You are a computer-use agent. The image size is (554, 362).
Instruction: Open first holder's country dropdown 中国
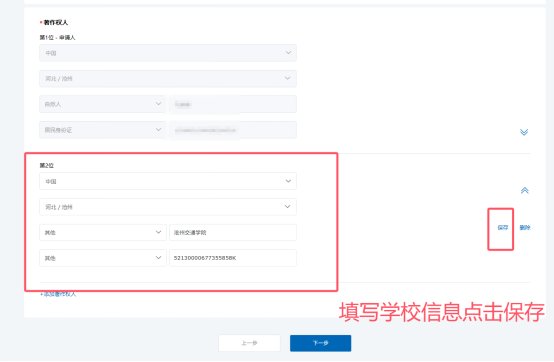(x=168, y=53)
